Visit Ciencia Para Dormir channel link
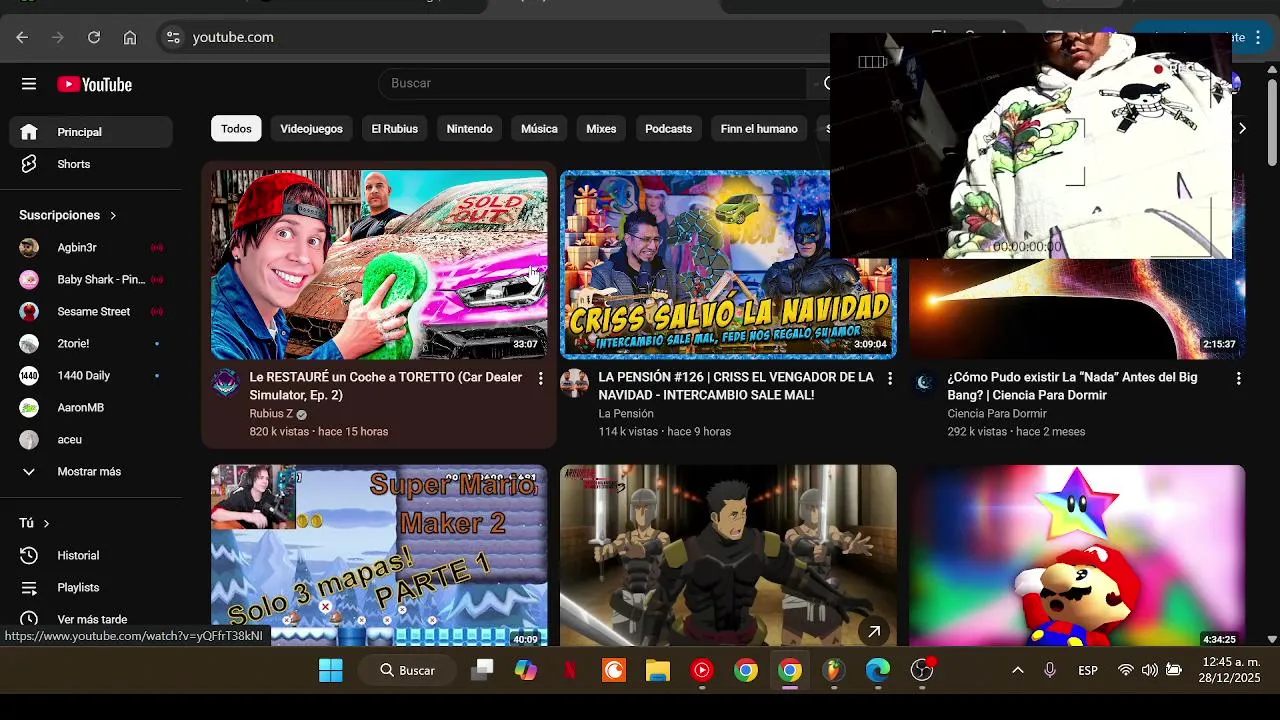This screenshot has width=1280, height=720. [997, 414]
